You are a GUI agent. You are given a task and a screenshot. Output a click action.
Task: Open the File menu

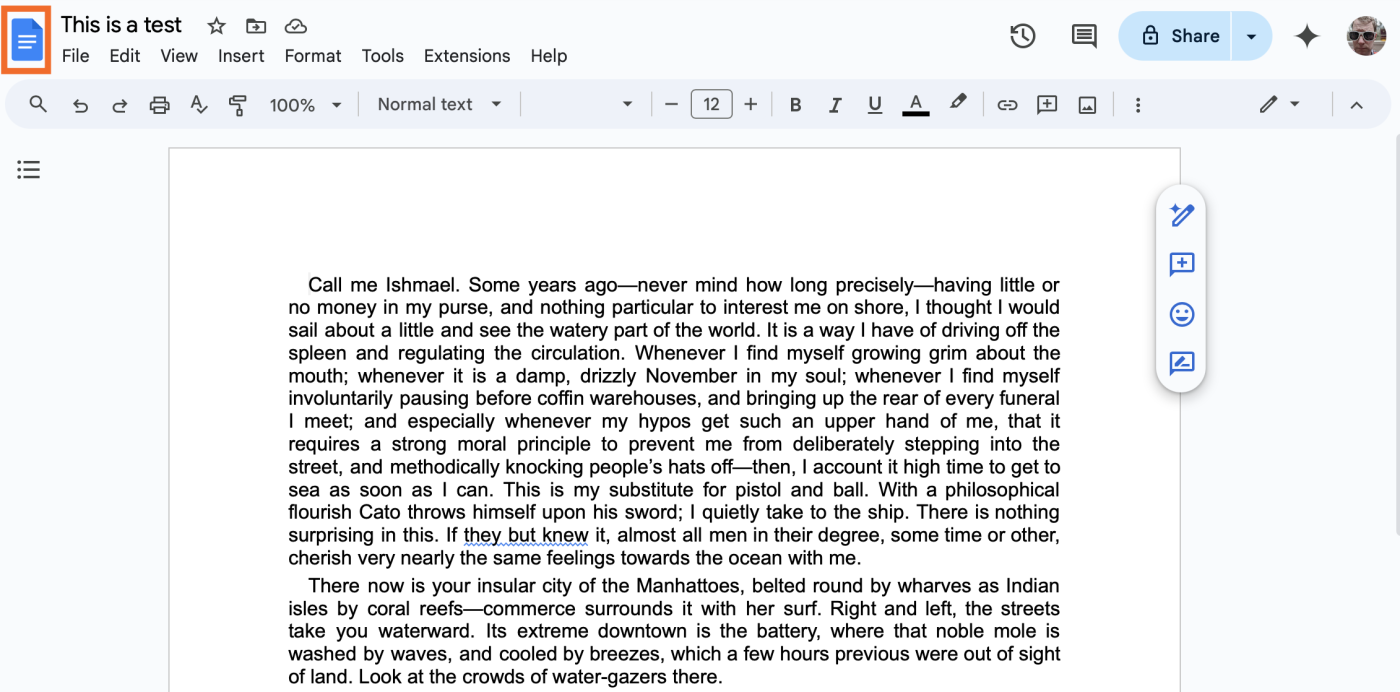[x=76, y=56]
